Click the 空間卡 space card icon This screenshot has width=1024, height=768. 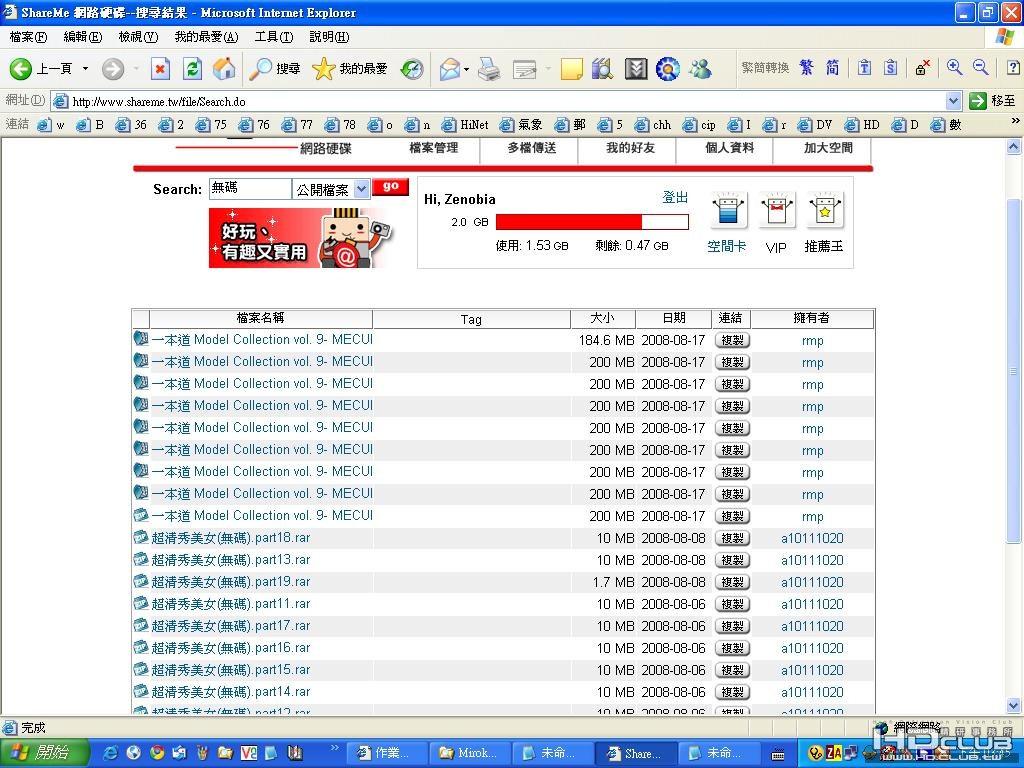(728, 210)
